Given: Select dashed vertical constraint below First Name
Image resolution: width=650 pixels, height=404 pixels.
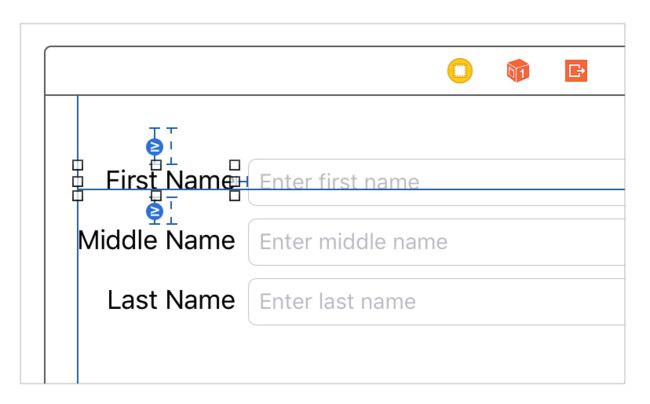Looking at the screenshot, I should (172, 210).
